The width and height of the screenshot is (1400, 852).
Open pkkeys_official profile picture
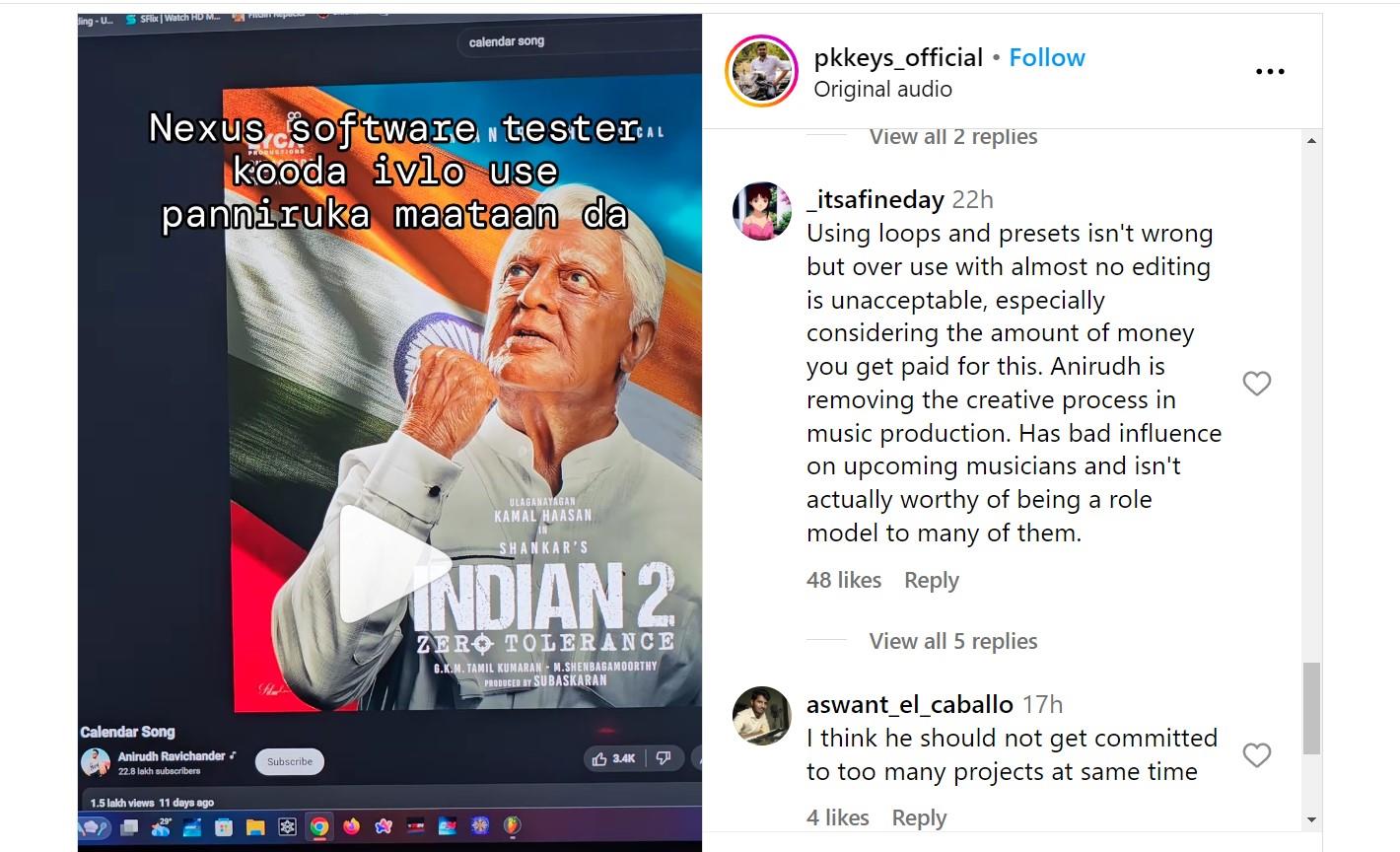pyautogui.click(x=760, y=71)
